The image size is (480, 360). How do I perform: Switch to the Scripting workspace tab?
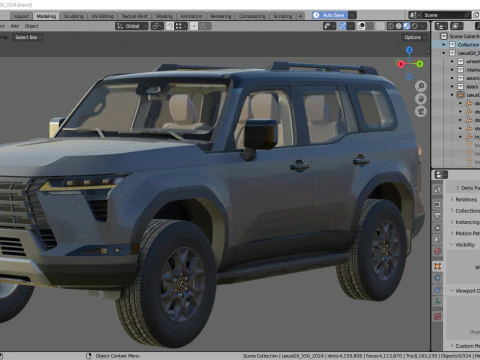[x=283, y=16]
